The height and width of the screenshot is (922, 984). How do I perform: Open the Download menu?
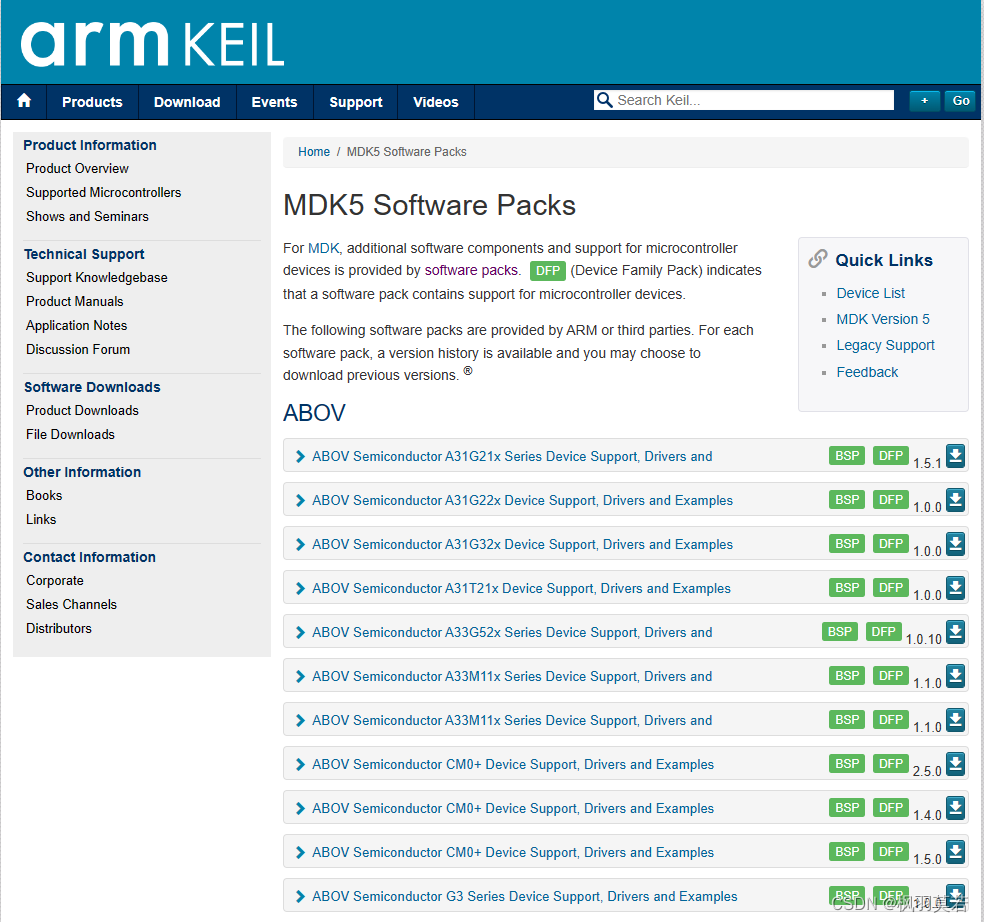pos(187,102)
